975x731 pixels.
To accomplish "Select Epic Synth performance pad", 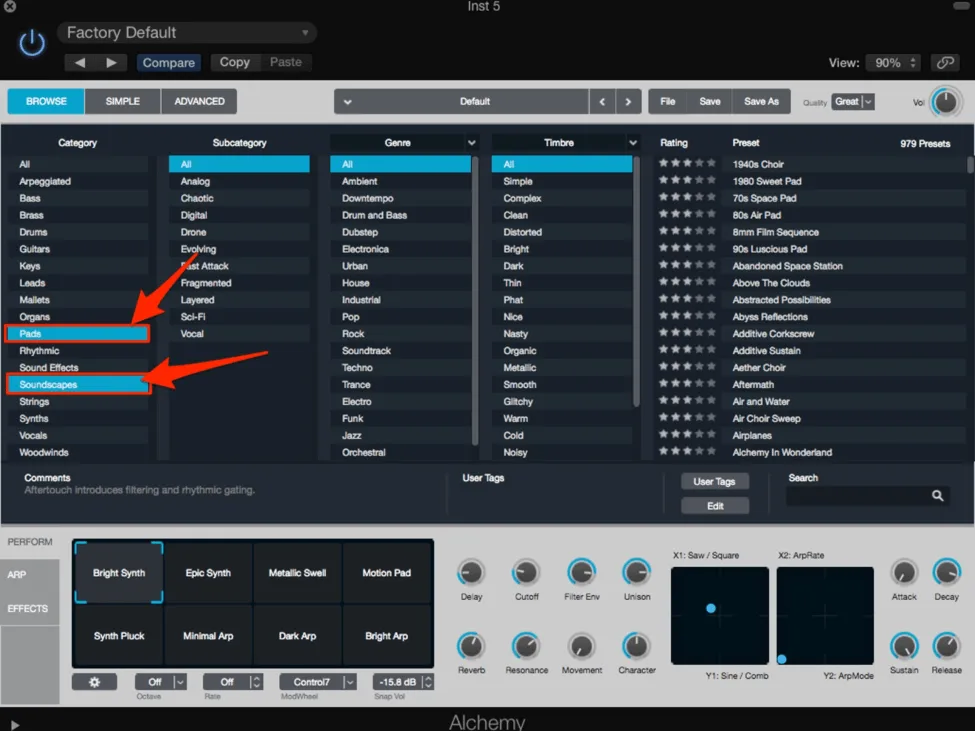I will [x=208, y=572].
